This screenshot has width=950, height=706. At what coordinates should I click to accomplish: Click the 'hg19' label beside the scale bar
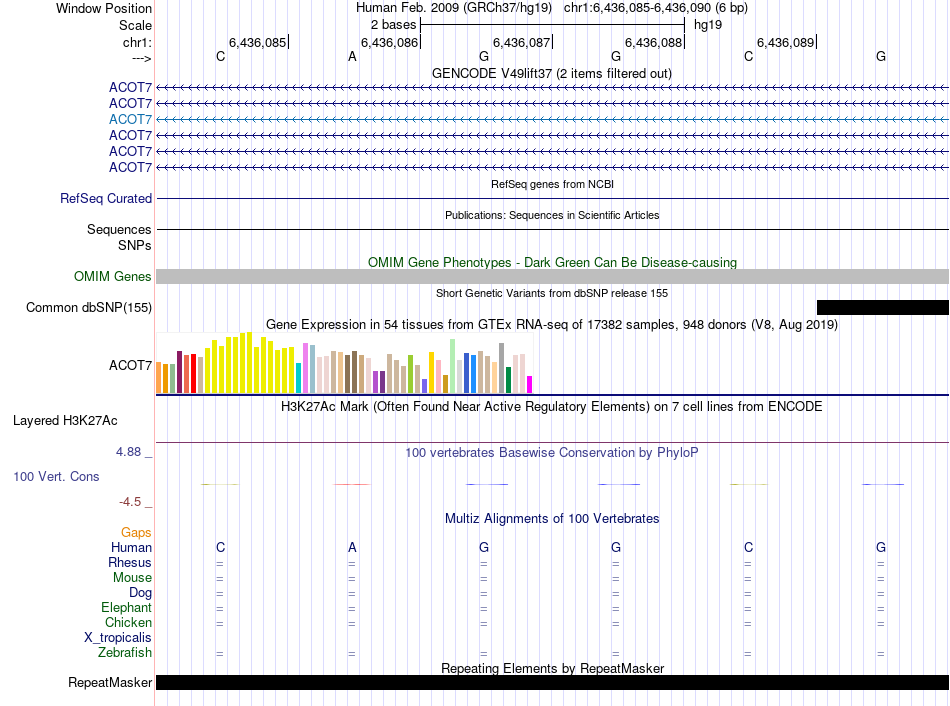pos(708,25)
